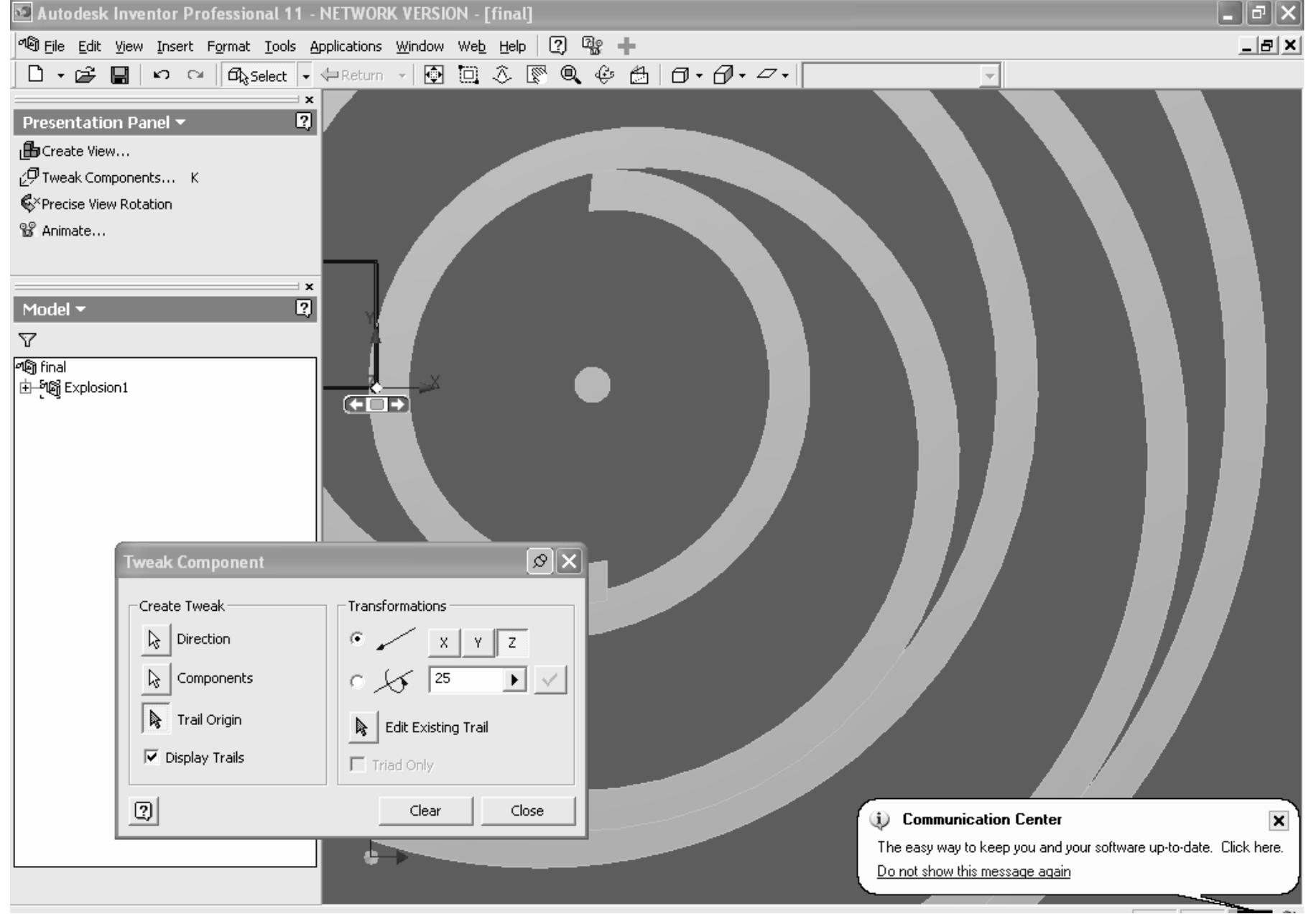Open Create View in Presentation Panel

pyautogui.click(x=75, y=151)
